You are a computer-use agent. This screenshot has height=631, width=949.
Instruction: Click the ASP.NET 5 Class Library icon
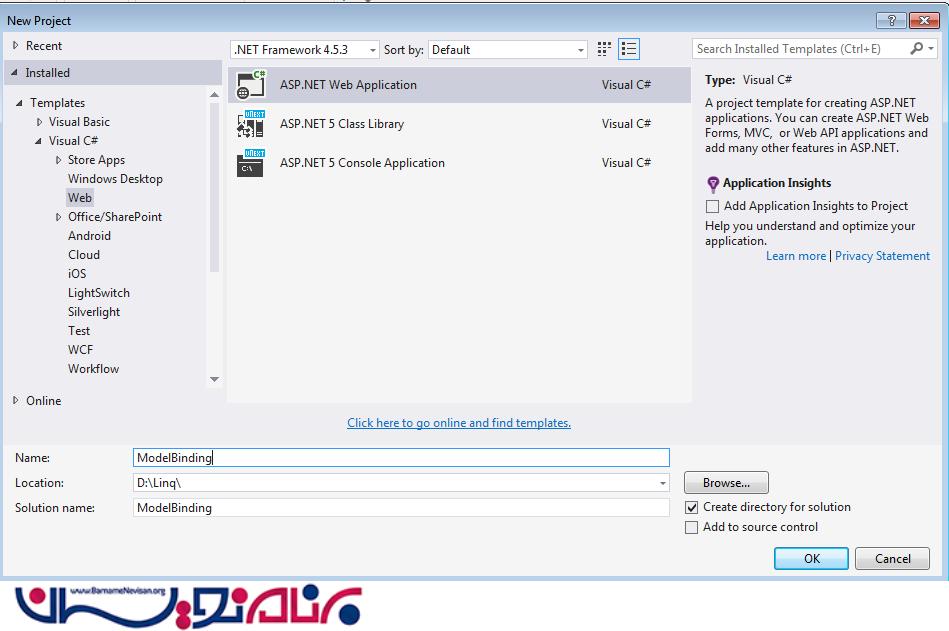pyautogui.click(x=250, y=124)
